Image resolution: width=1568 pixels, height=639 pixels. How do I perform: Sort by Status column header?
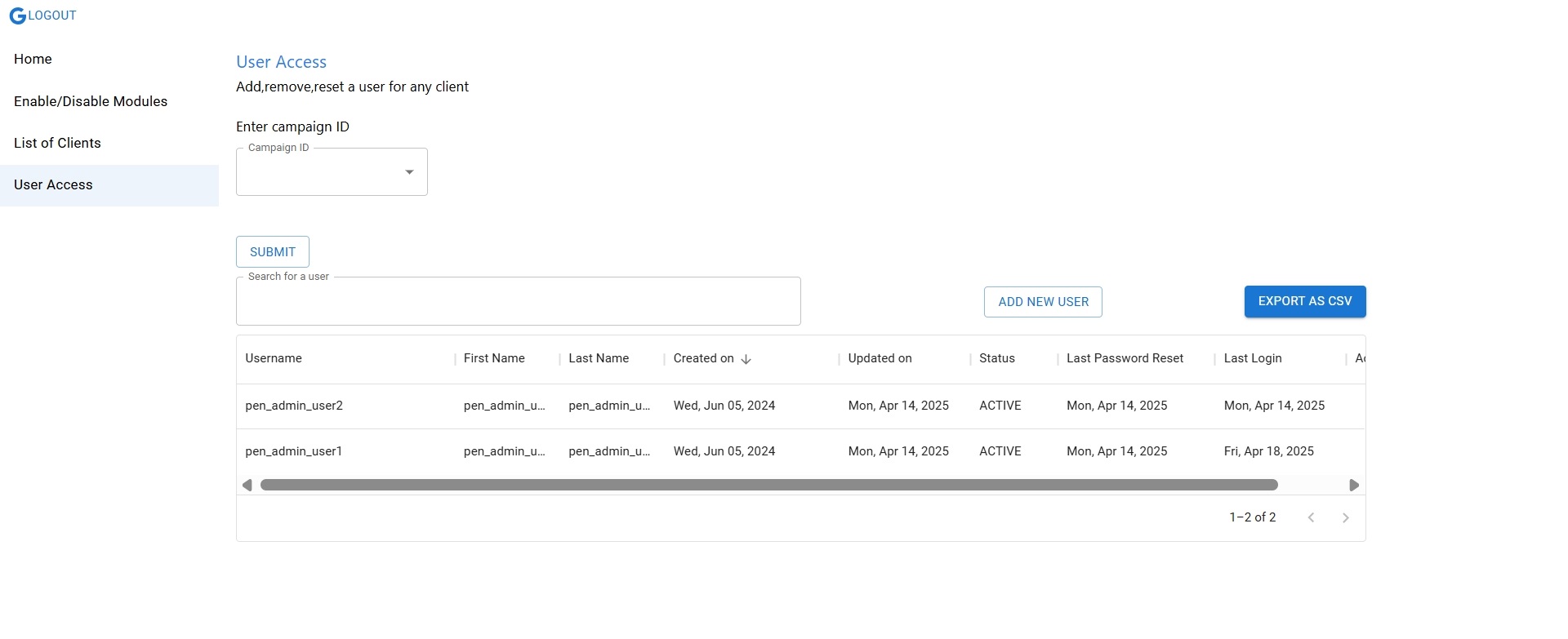tap(996, 358)
